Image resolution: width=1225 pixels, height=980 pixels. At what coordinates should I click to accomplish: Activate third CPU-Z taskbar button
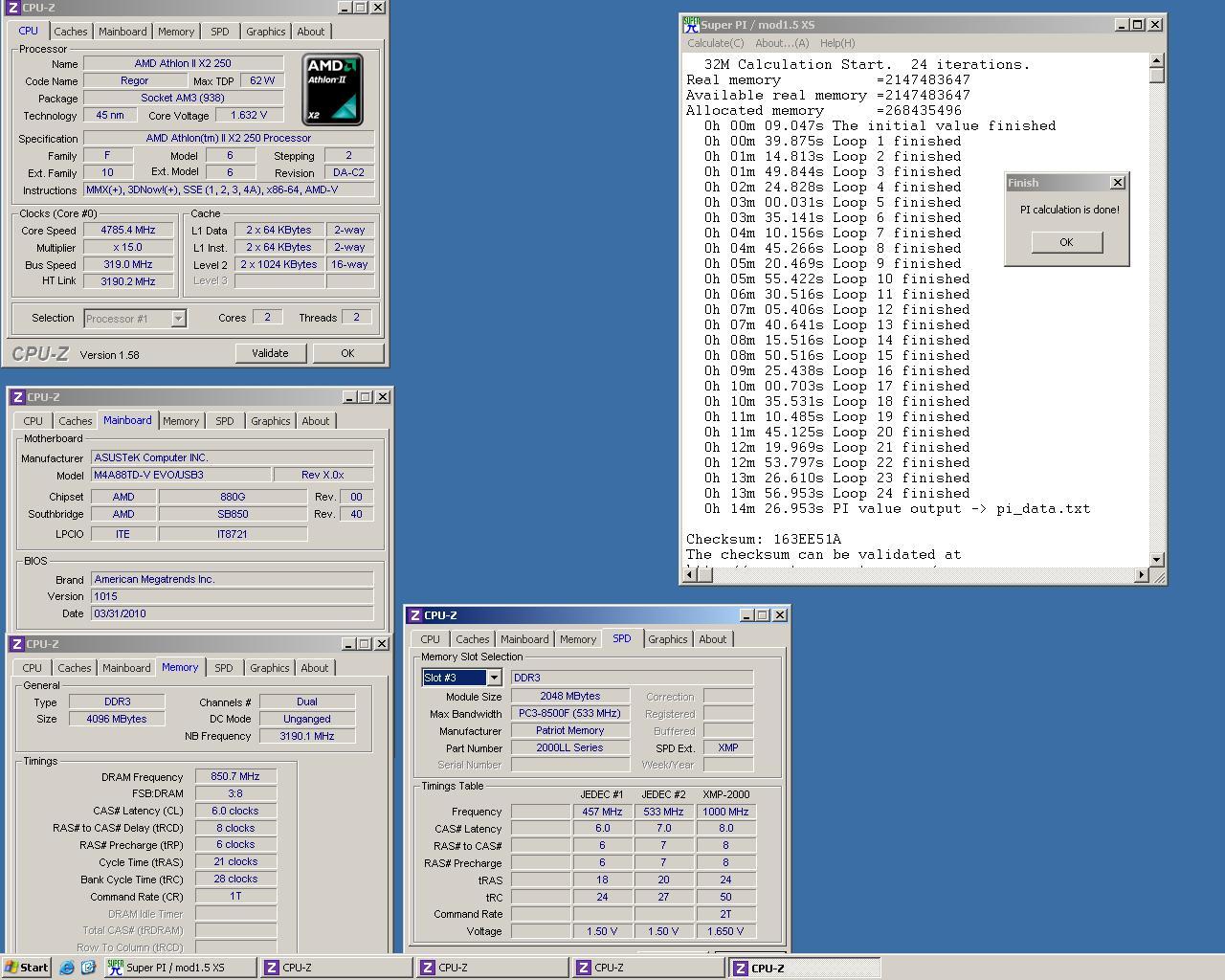pyautogui.click(x=648, y=968)
